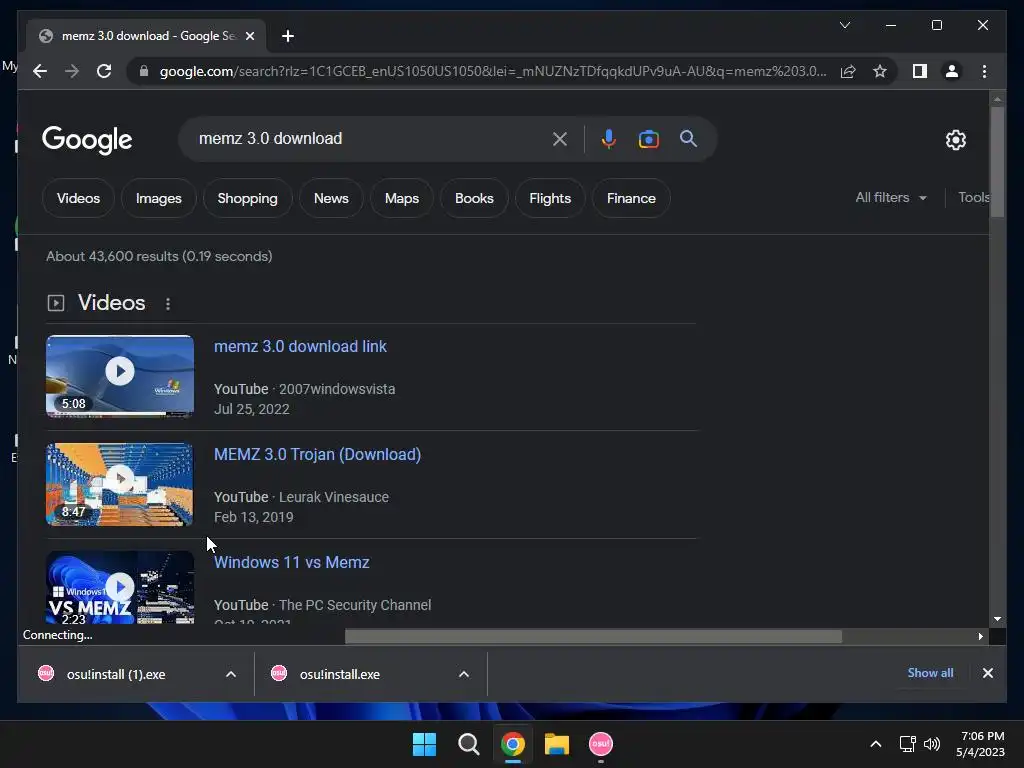Click right arrow of horizontal scrollbar
The width and height of the screenshot is (1024, 768).
980,636
